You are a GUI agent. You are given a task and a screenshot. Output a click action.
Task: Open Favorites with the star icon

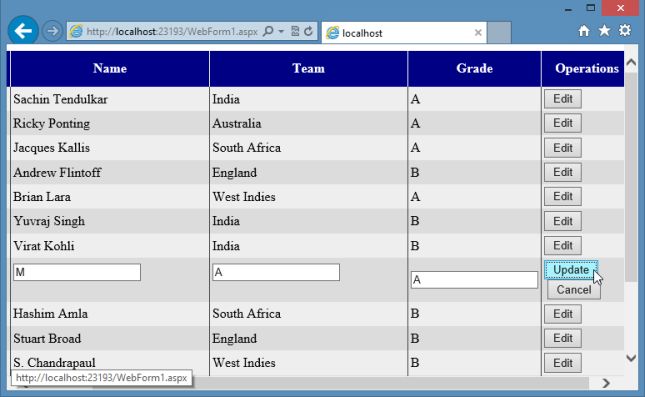[x=604, y=30]
